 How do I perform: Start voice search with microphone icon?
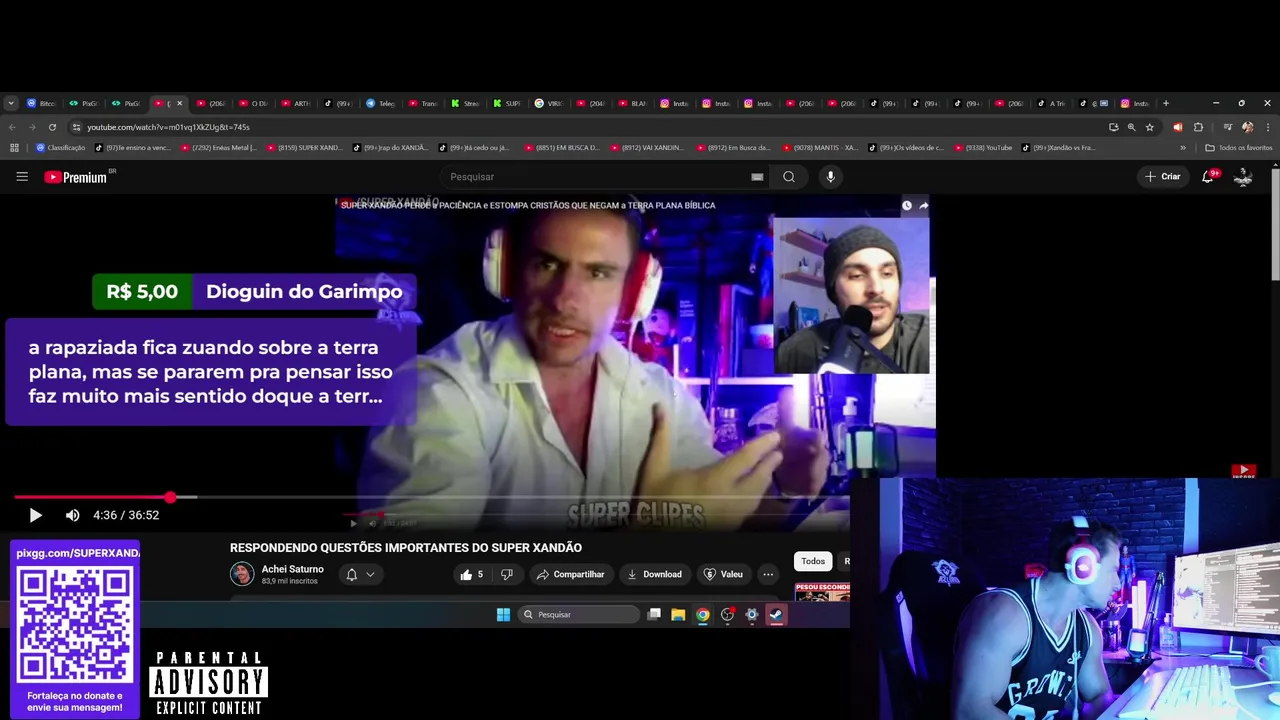830,177
